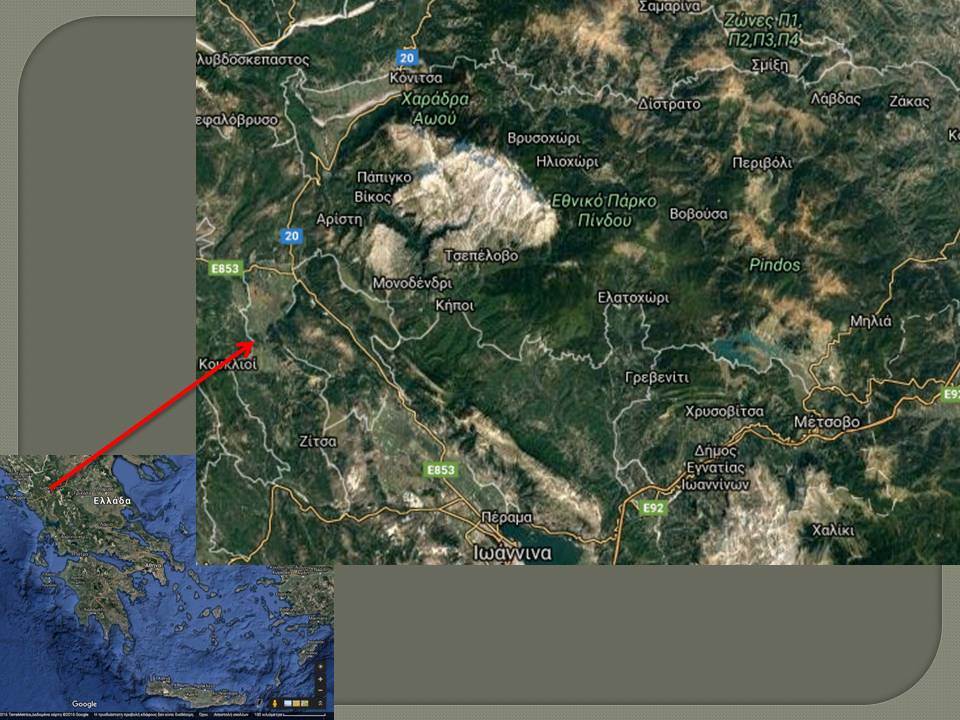Select the yellow Street View pegman
Screen dimensions: 960x720
coord(275,703)
